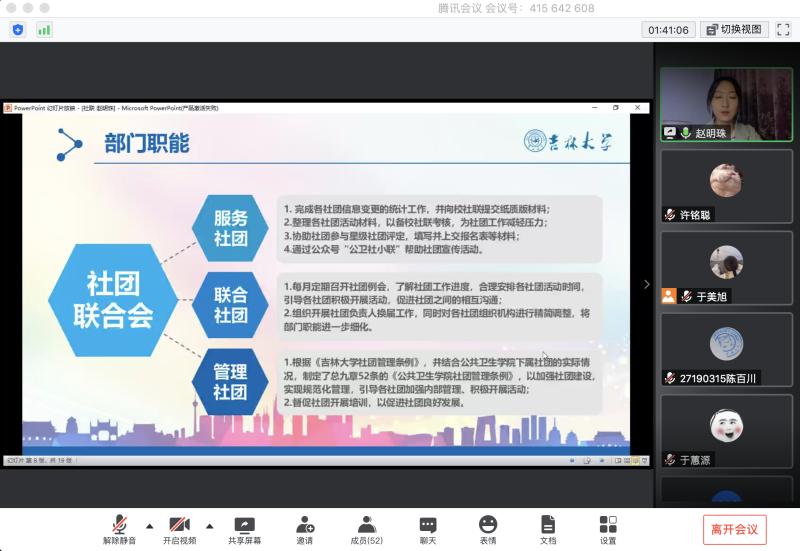Open the 表情 emoji reactions
Image resolution: width=800 pixels, height=551 pixels.
(488, 530)
